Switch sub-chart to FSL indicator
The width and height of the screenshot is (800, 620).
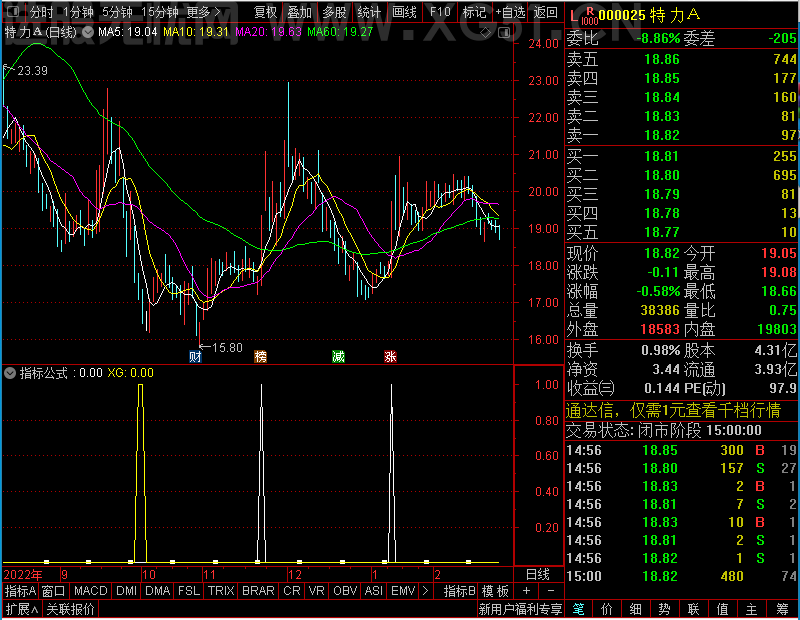click(x=189, y=591)
